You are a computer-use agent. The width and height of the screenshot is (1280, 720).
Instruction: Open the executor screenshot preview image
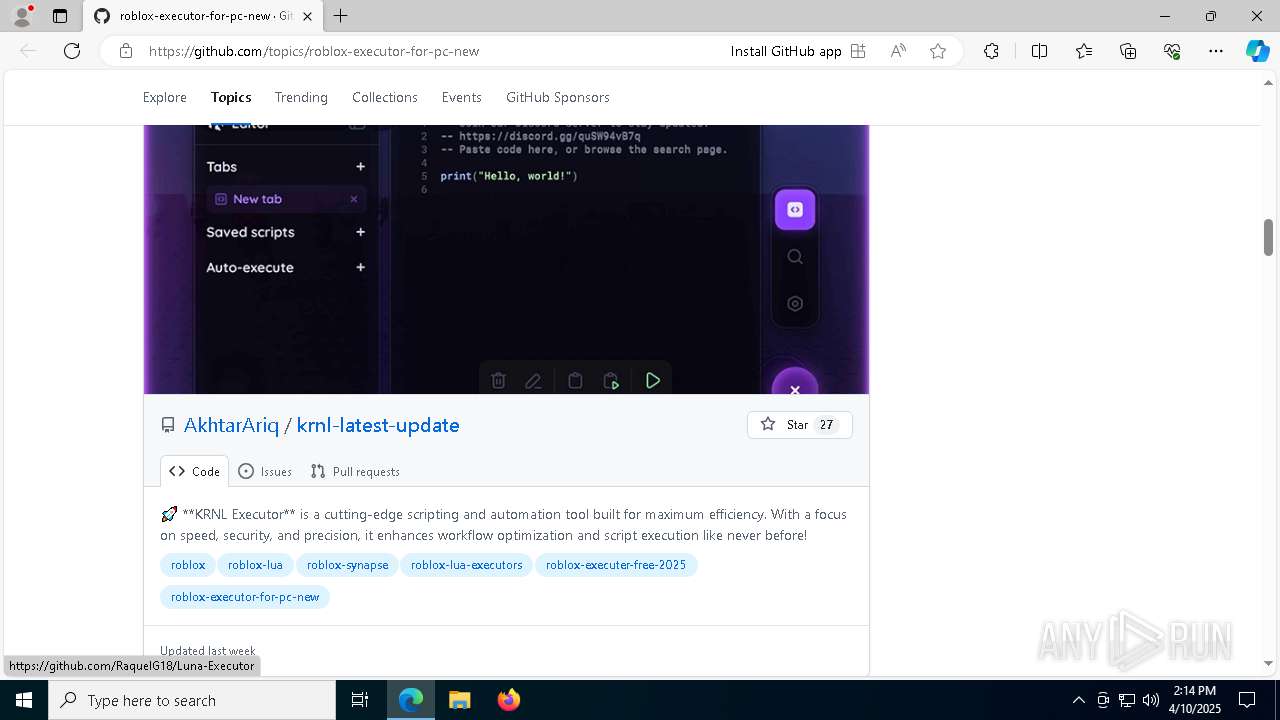click(506, 259)
